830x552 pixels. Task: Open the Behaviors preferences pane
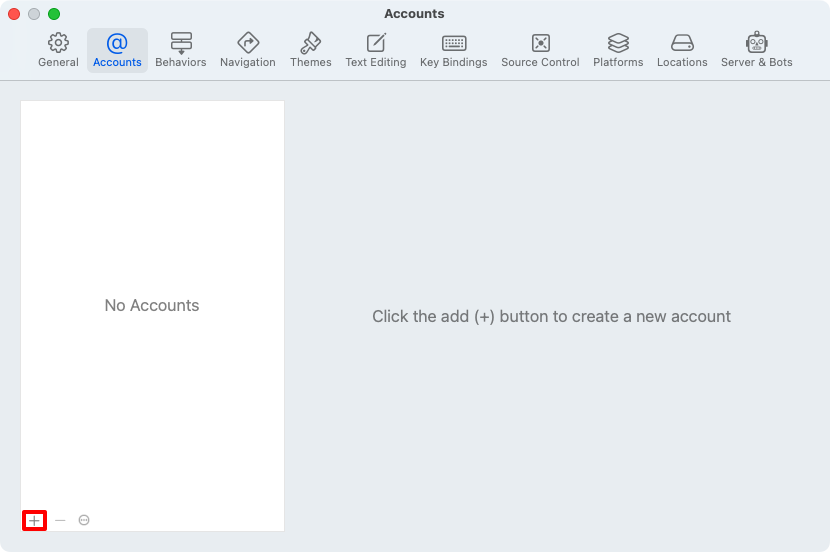tap(181, 50)
